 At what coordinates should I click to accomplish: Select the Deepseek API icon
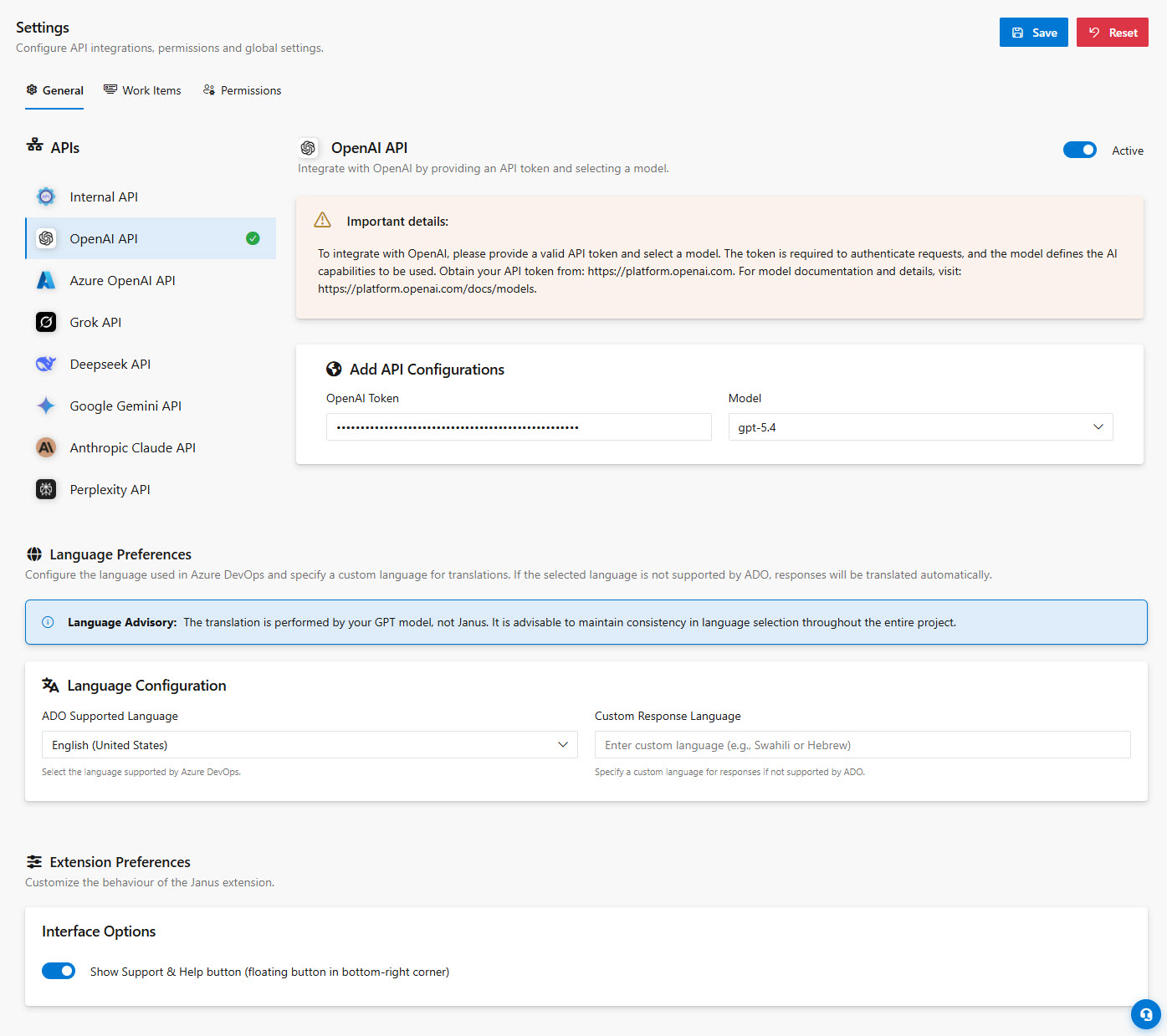click(46, 364)
